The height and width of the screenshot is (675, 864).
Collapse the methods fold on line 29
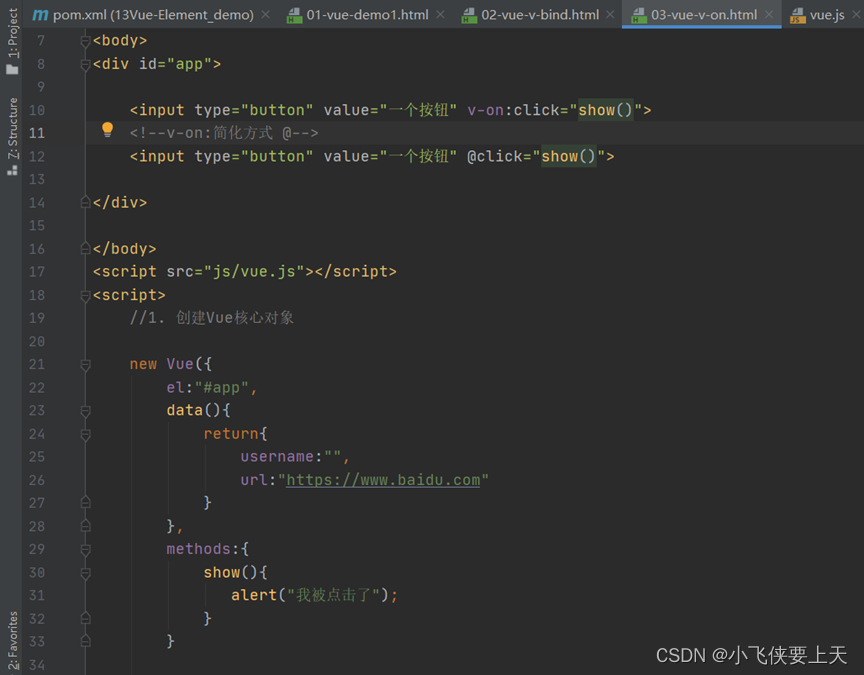pos(85,550)
